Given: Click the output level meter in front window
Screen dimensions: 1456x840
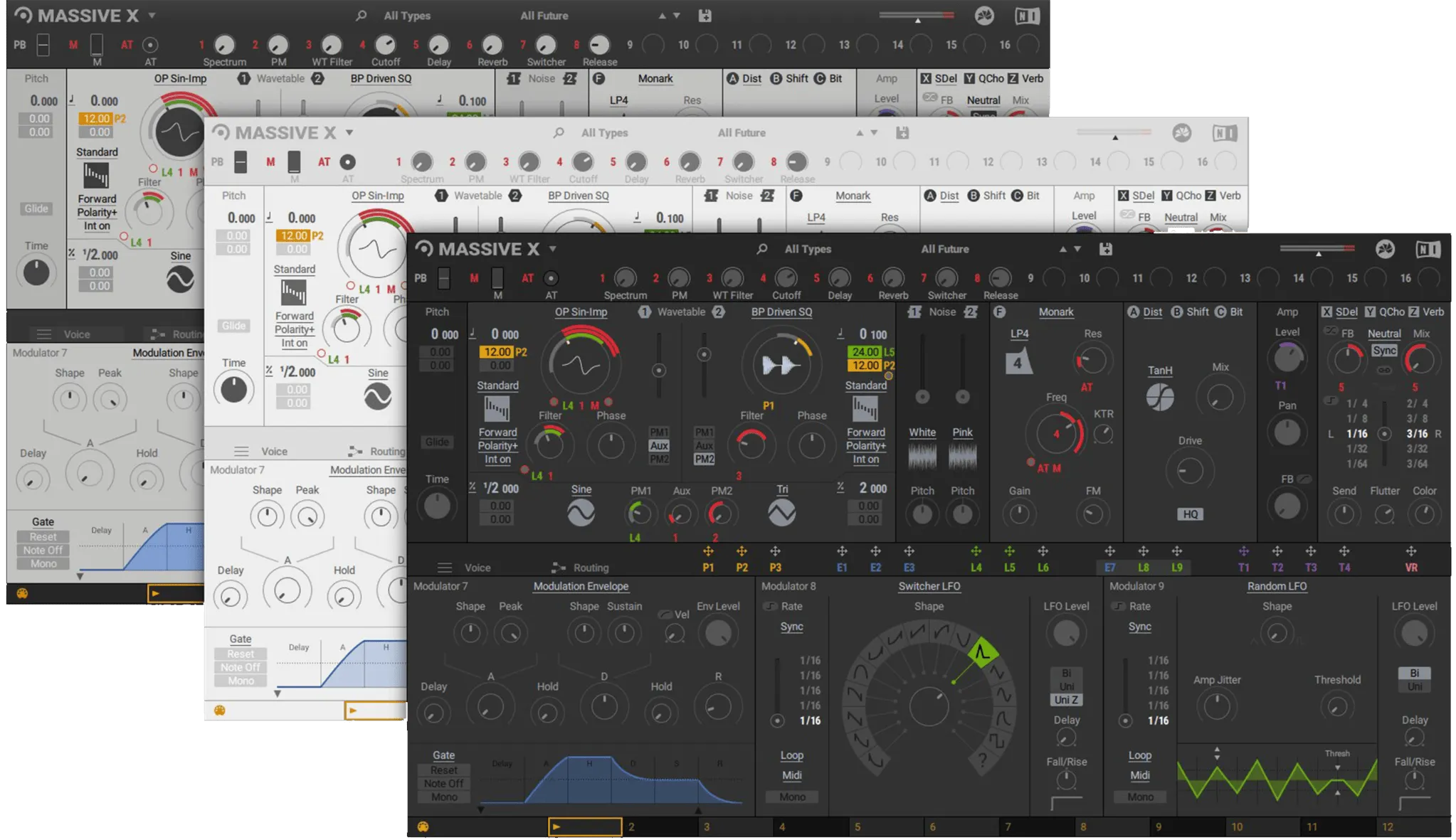Looking at the screenshot, I should coord(1317,249).
